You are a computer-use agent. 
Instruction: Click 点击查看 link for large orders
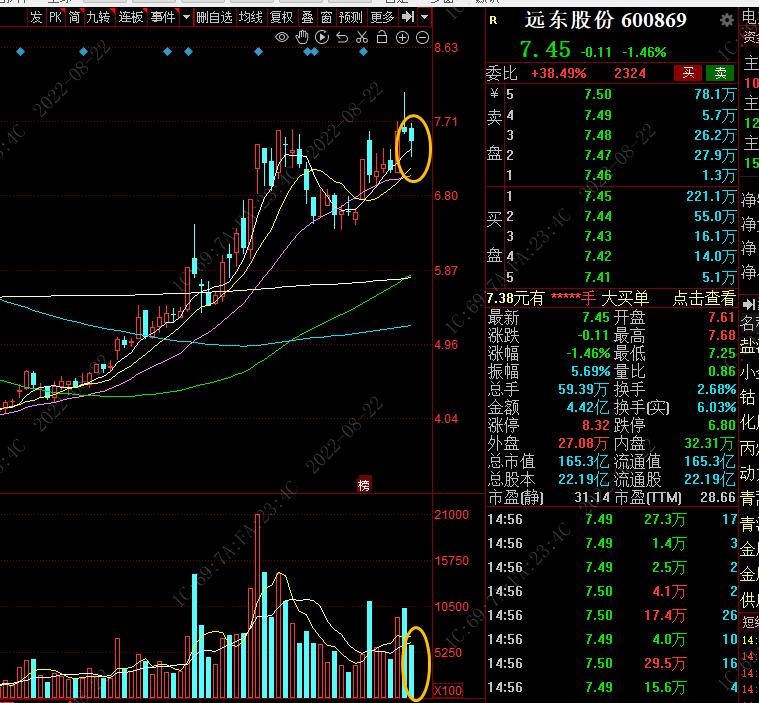704,298
